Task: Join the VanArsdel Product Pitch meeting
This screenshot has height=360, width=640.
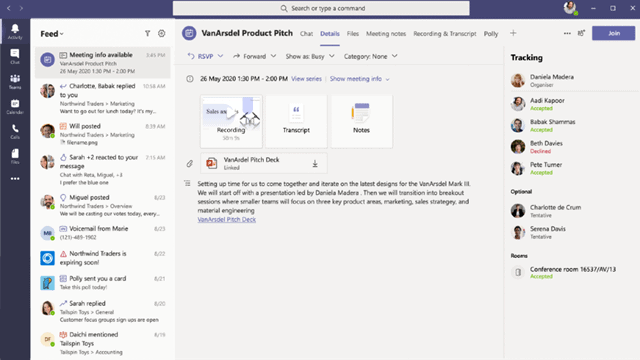Action: coord(613,33)
